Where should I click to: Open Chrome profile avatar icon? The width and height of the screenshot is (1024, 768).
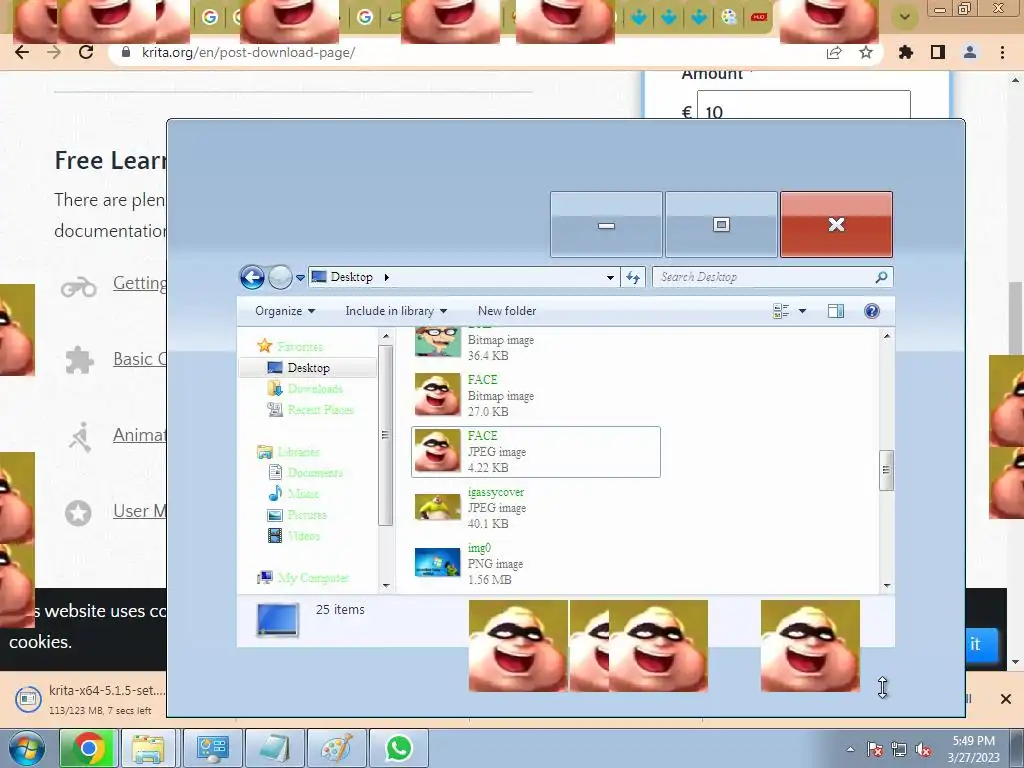[970, 52]
